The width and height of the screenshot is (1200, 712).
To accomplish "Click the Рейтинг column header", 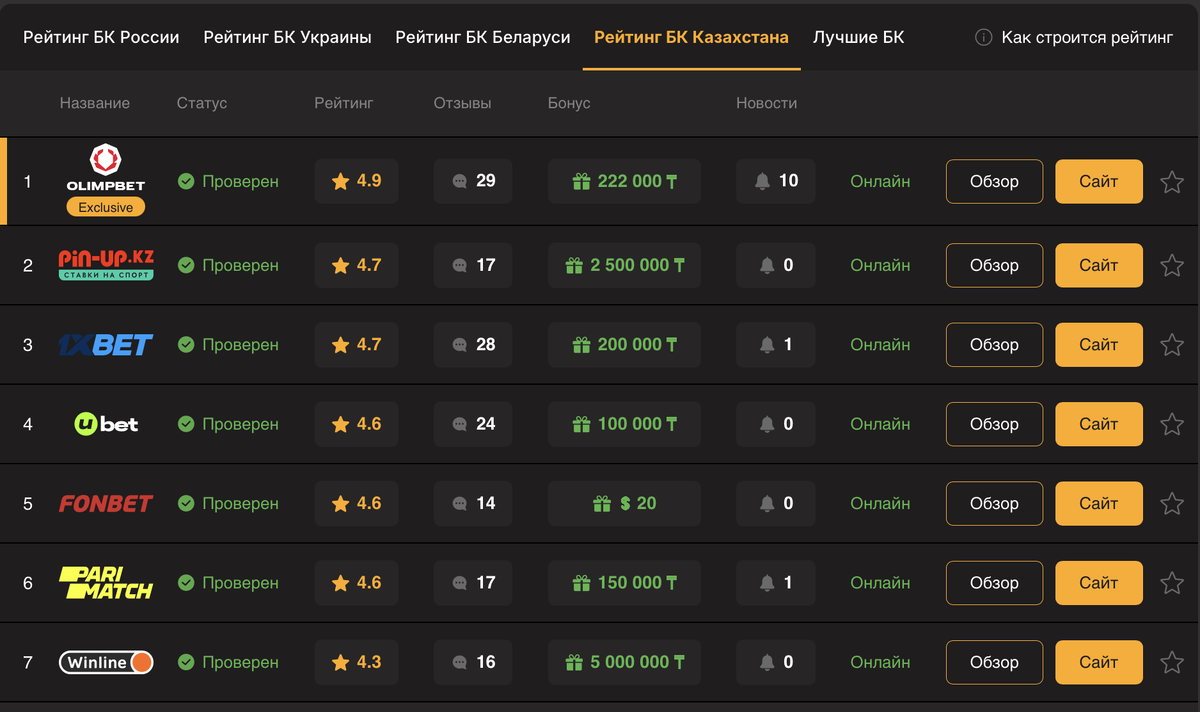I will point(344,103).
